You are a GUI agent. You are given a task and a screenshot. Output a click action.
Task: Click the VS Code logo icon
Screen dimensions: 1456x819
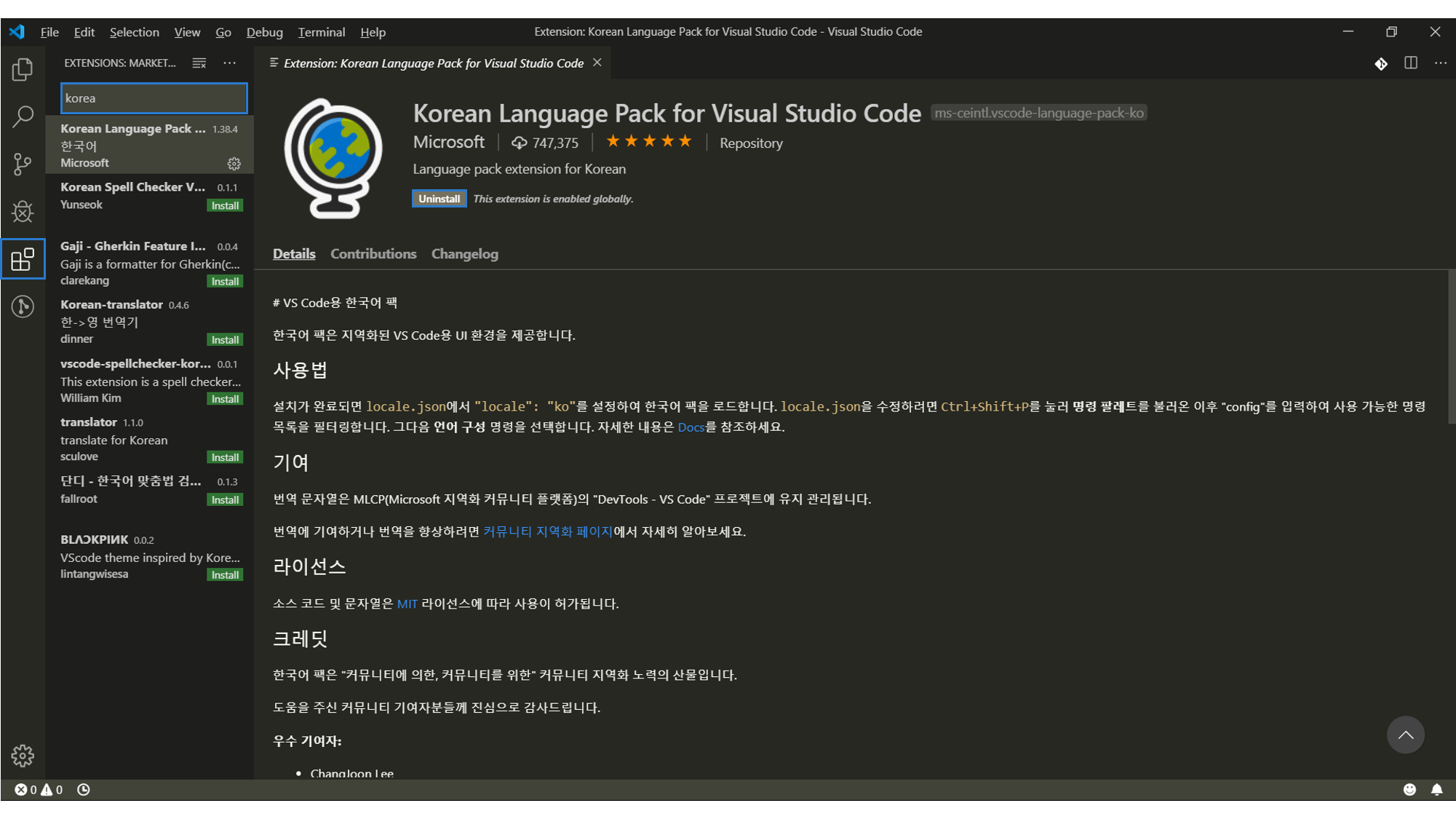pyautogui.click(x=17, y=31)
